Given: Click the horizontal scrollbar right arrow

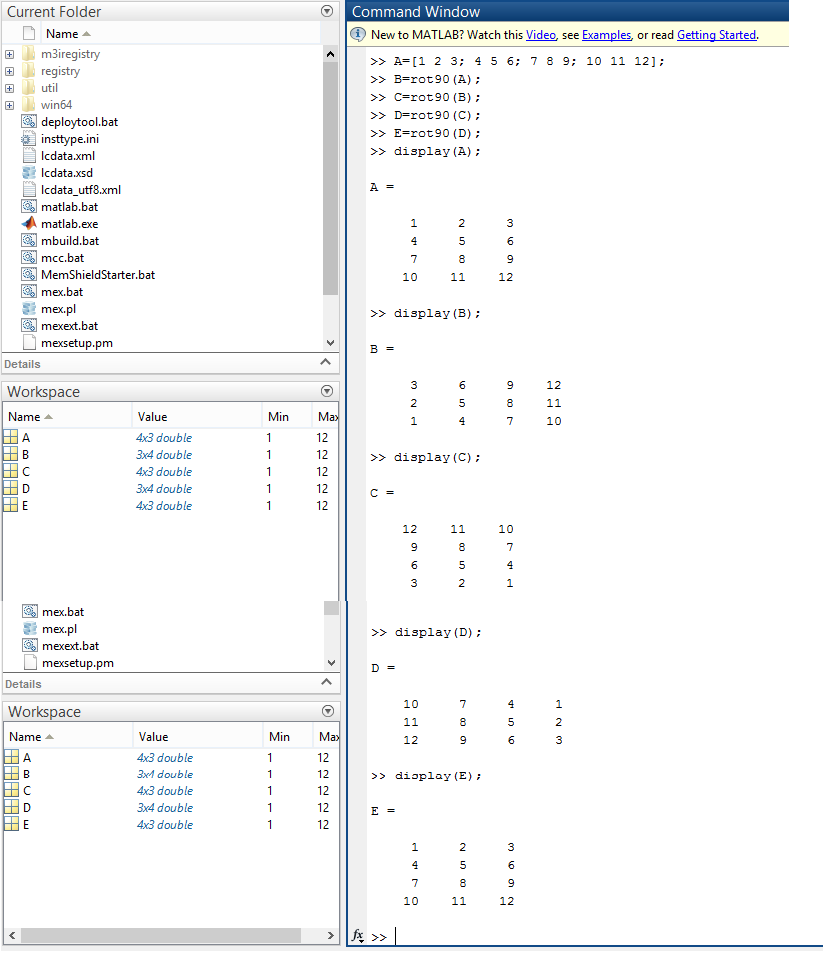Looking at the screenshot, I should pos(331,935).
